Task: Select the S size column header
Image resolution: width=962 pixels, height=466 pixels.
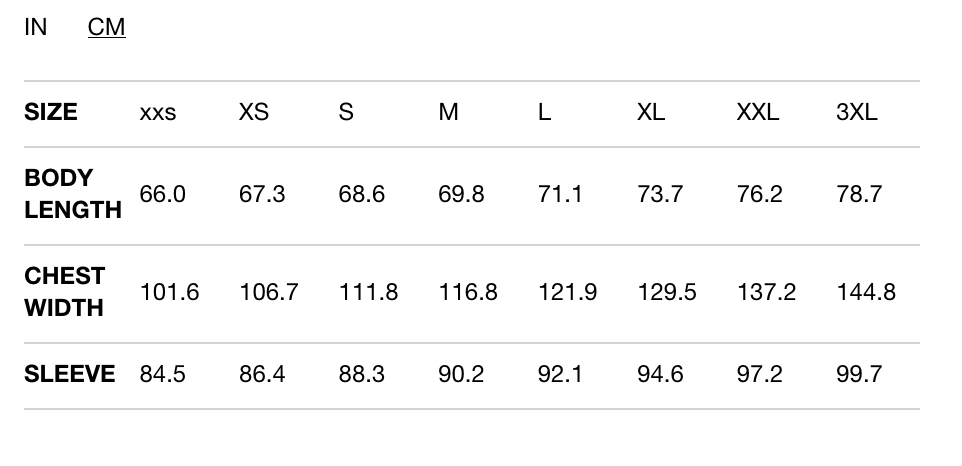Action: pos(346,112)
